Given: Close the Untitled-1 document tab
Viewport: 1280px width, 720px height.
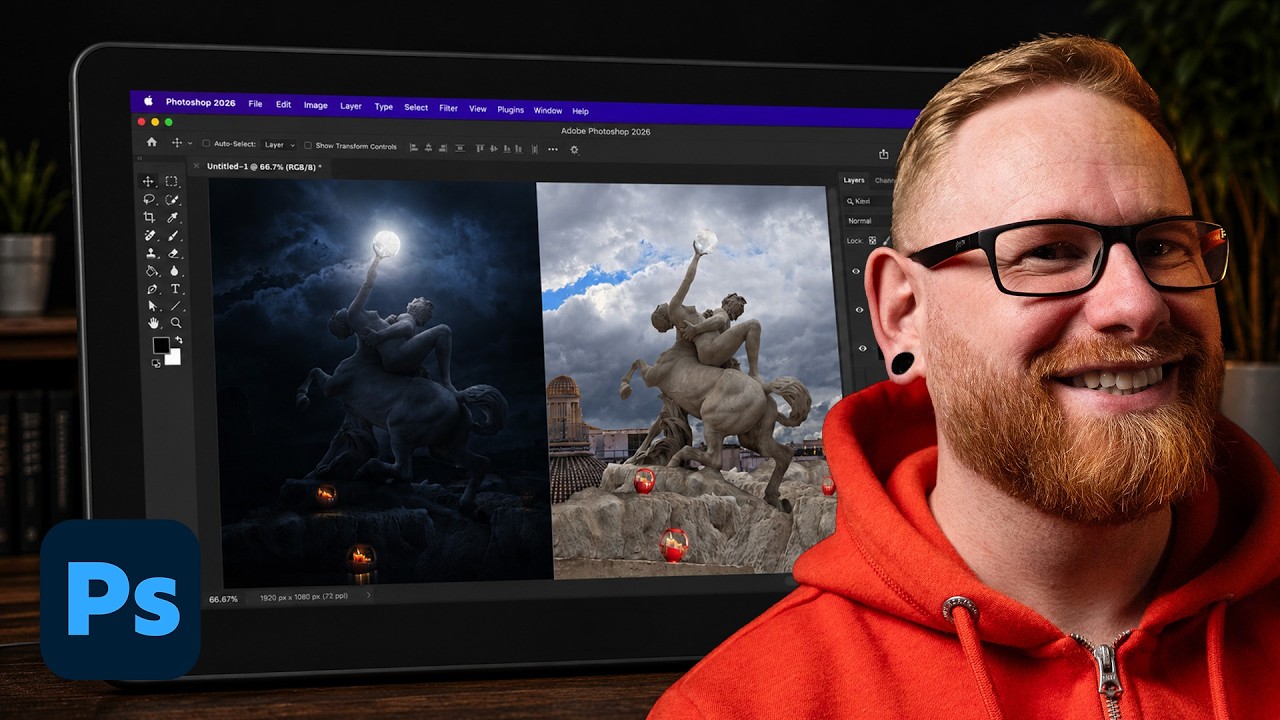Looking at the screenshot, I should [196, 166].
